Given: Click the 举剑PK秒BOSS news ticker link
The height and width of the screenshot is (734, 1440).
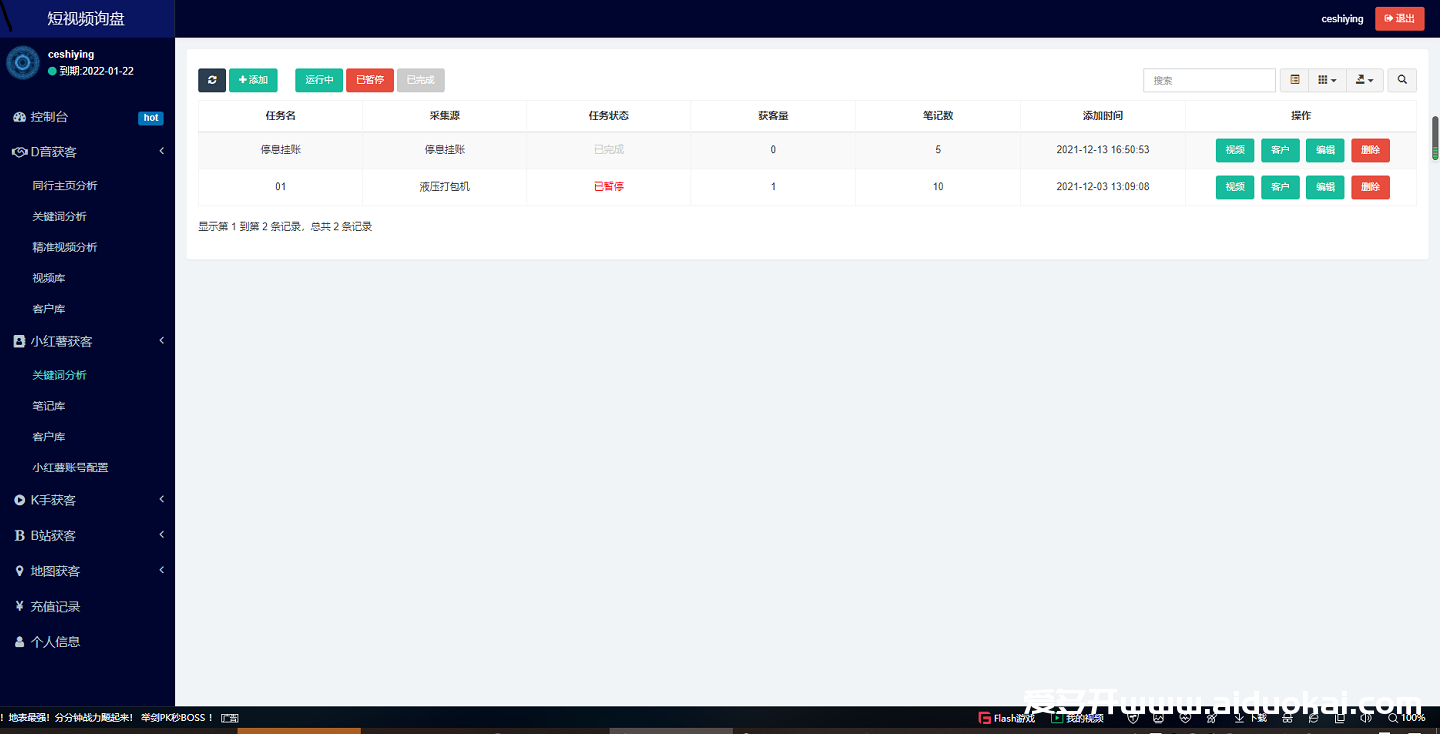Looking at the screenshot, I should coord(177,718).
